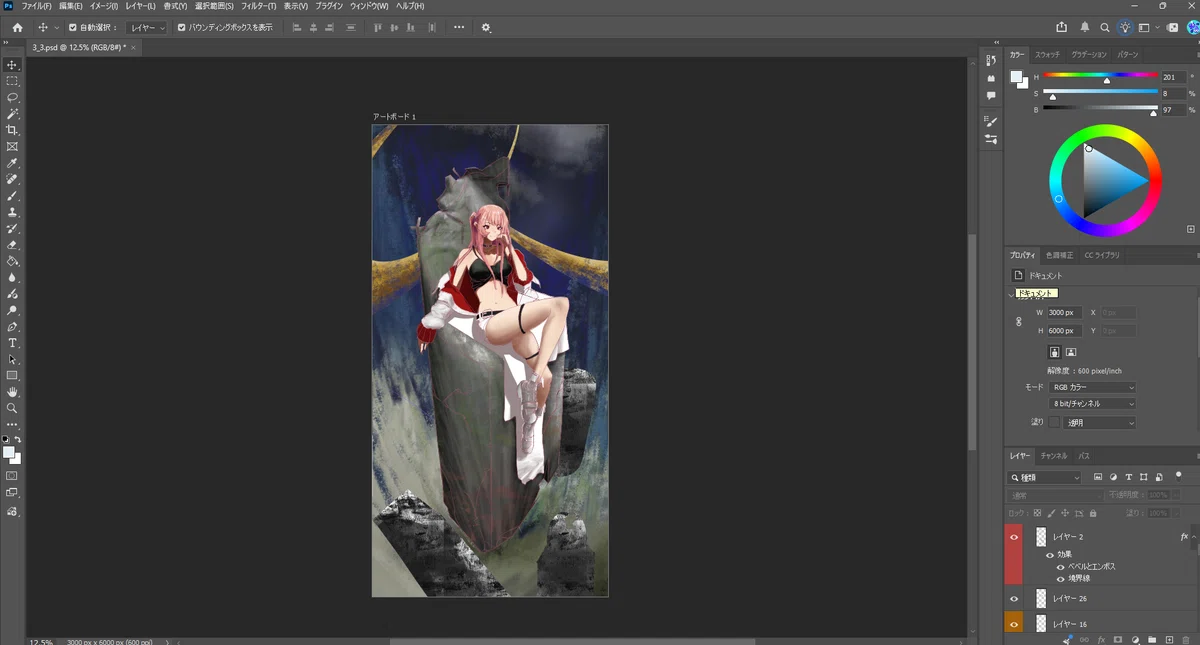This screenshot has height=645, width=1200.
Task: Activate the Horizontal Type tool
Action: coord(12,343)
